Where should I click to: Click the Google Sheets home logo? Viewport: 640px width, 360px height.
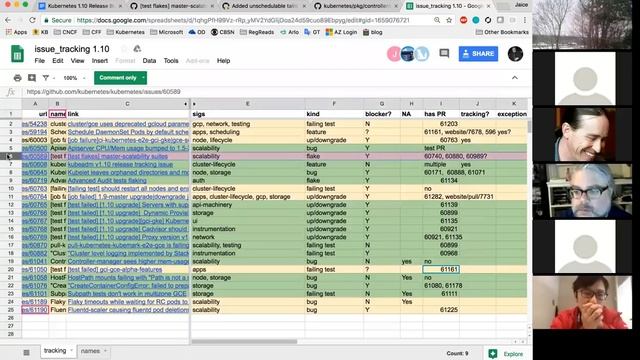(x=17, y=54)
